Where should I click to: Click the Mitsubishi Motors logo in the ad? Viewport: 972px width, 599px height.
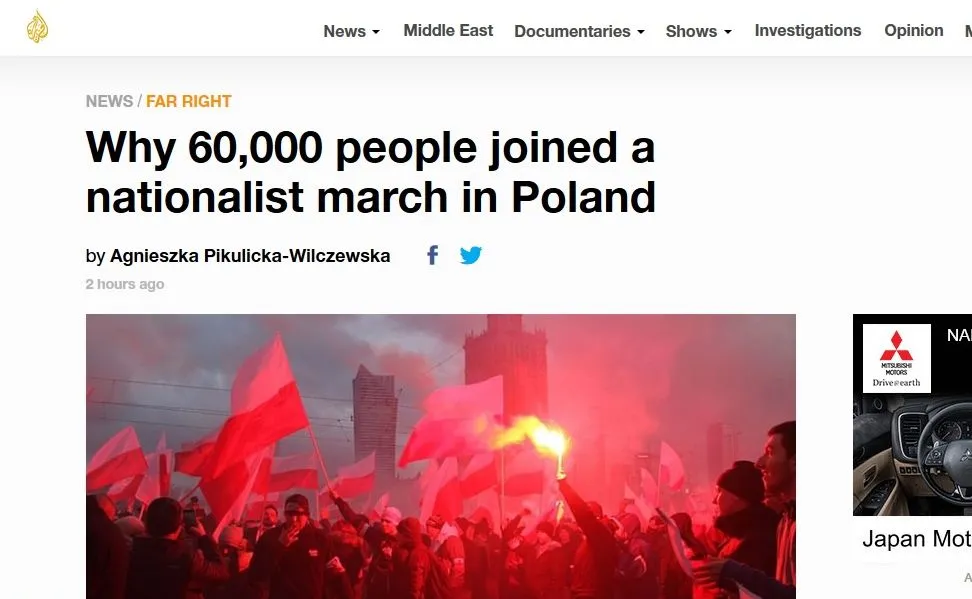[896, 358]
